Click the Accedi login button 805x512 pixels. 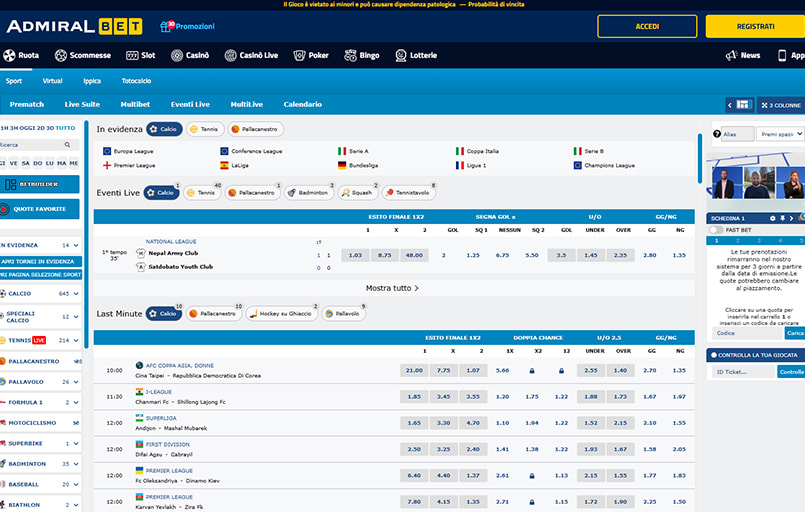click(x=647, y=26)
